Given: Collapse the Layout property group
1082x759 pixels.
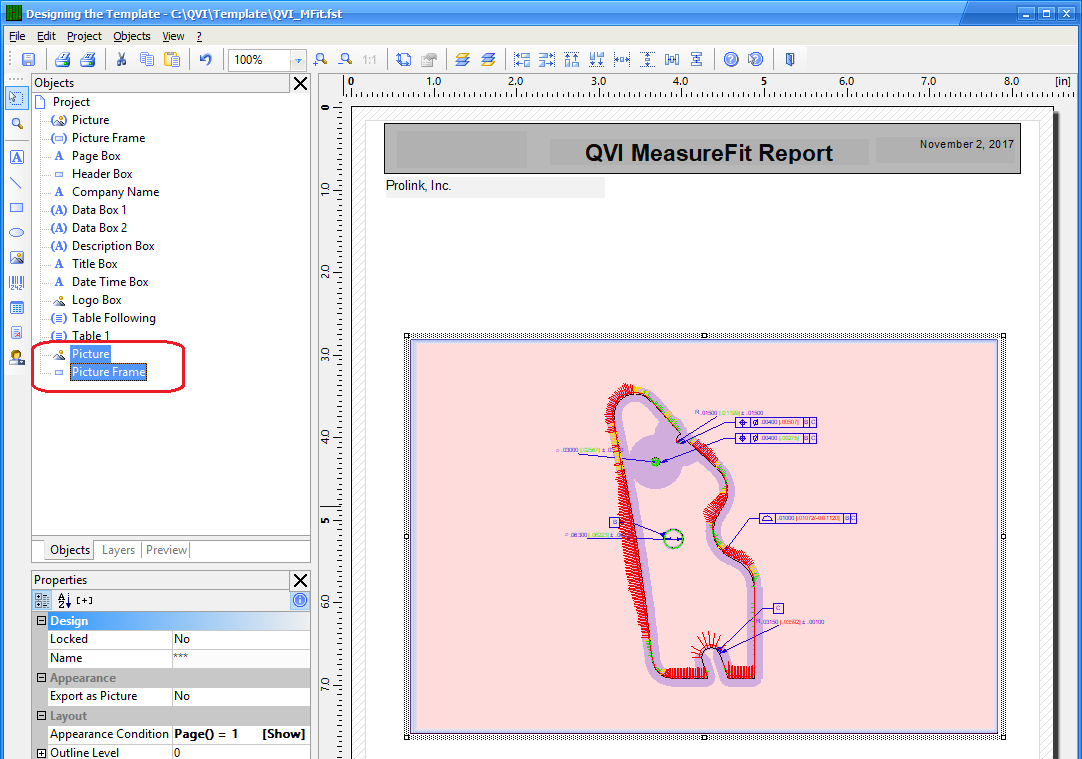Looking at the screenshot, I should tap(41, 716).
